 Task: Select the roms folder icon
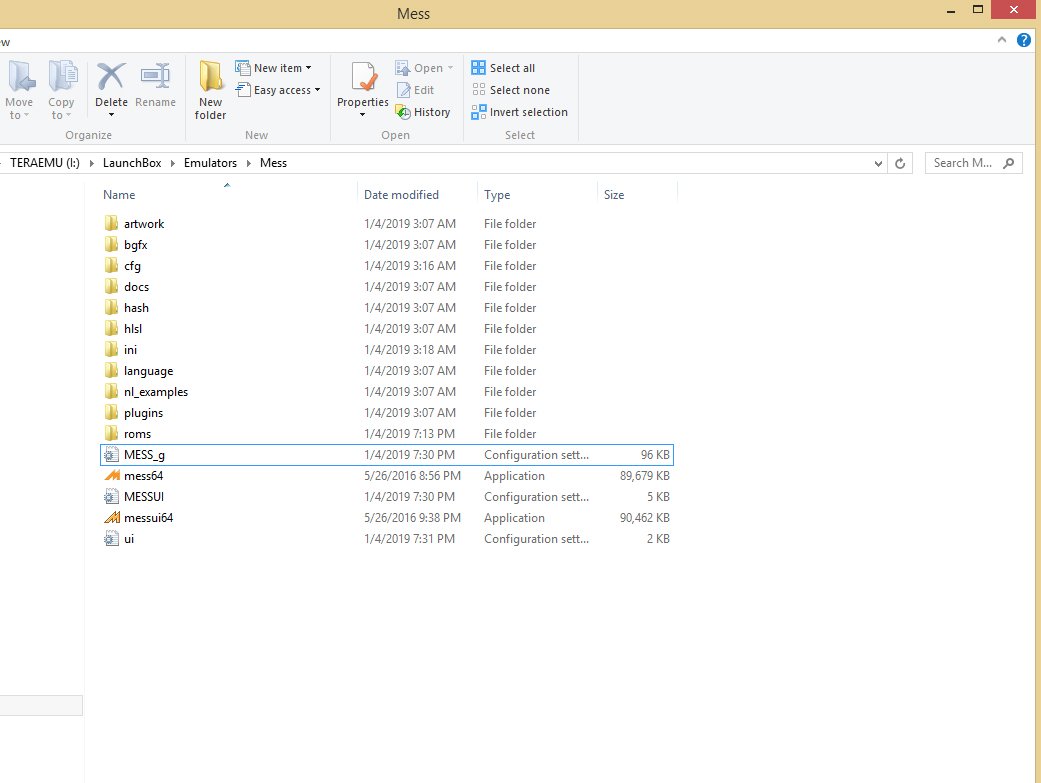(x=112, y=433)
